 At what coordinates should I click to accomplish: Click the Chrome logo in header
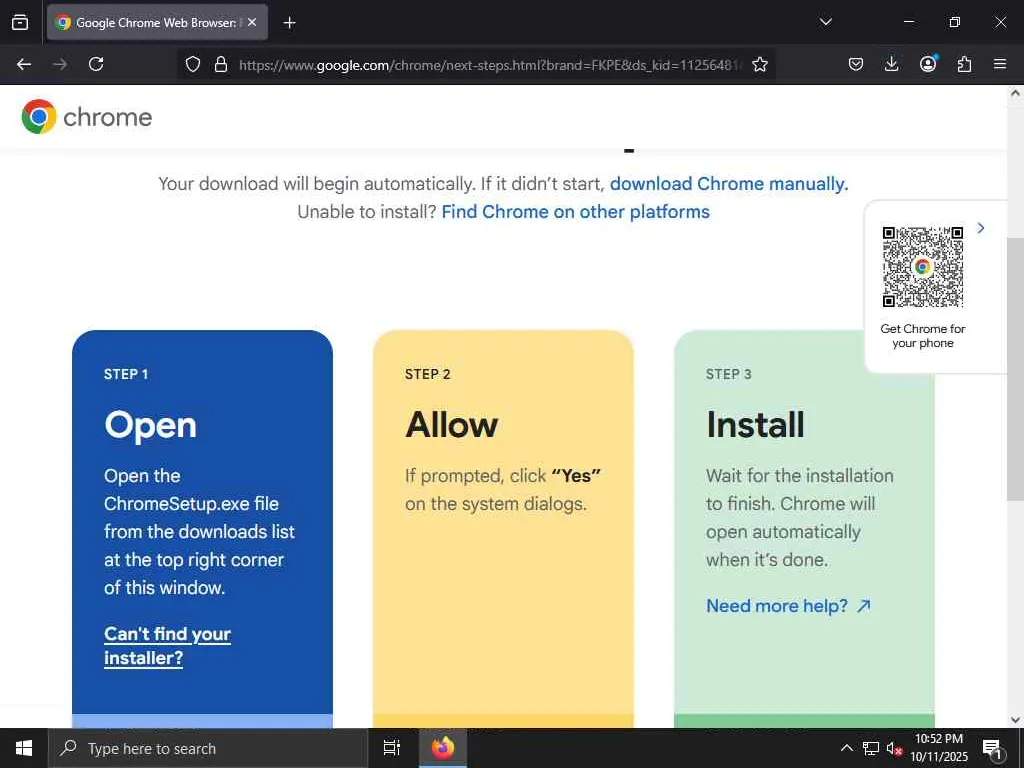tap(87, 117)
